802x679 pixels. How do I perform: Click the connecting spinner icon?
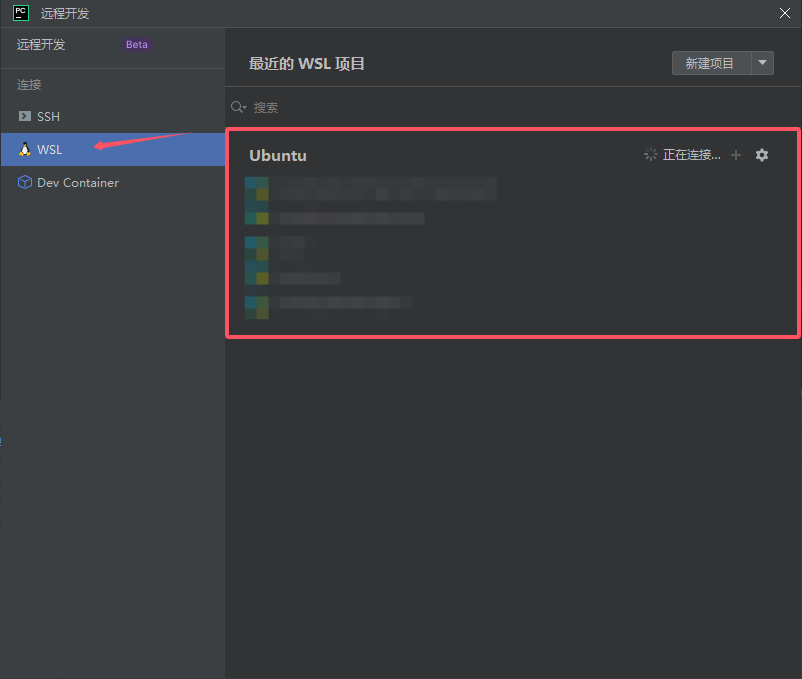(650, 154)
